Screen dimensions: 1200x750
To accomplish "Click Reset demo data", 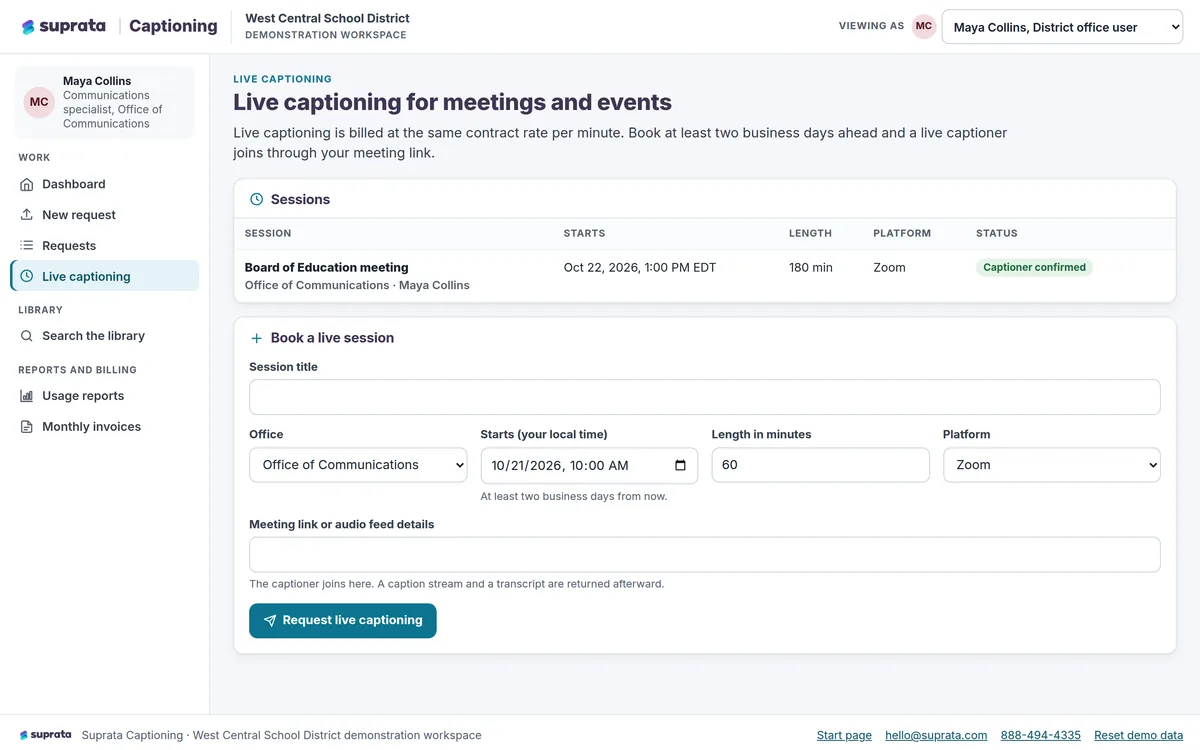I will [x=1138, y=735].
